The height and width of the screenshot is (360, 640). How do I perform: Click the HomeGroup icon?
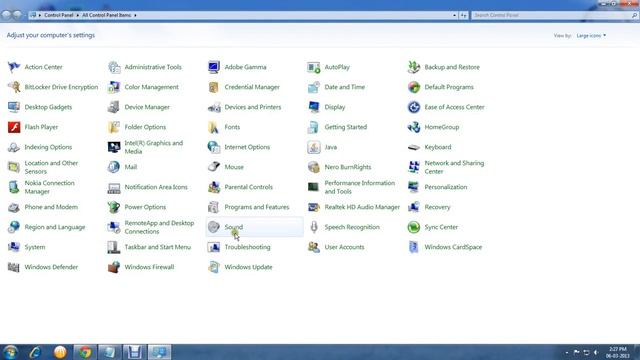(x=413, y=127)
